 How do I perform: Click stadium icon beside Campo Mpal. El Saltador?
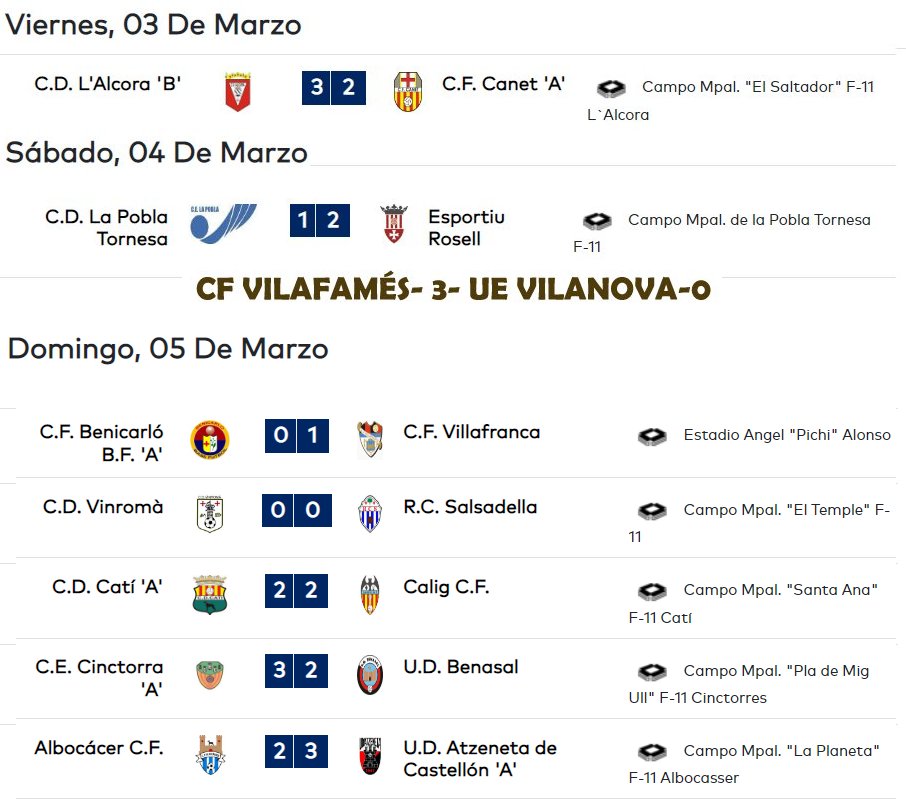611,88
